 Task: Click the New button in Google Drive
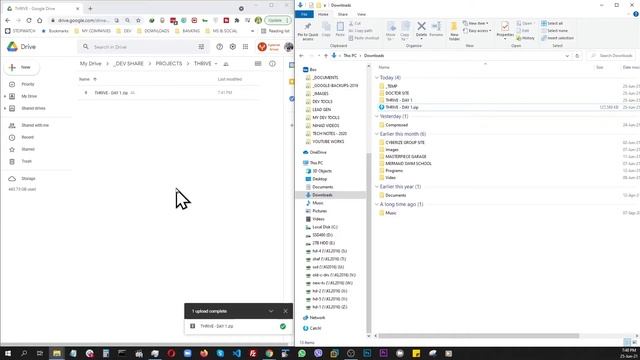tap(21, 67)
